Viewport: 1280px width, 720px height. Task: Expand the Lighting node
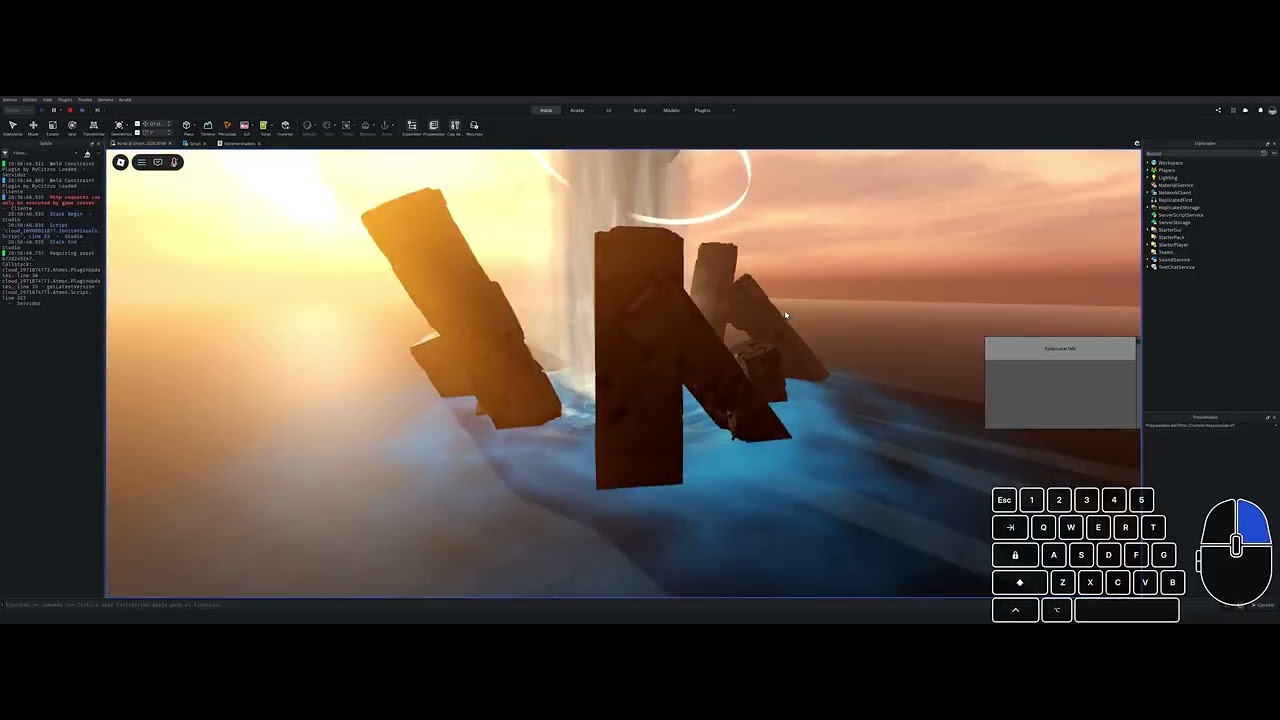coord(1148,178)
